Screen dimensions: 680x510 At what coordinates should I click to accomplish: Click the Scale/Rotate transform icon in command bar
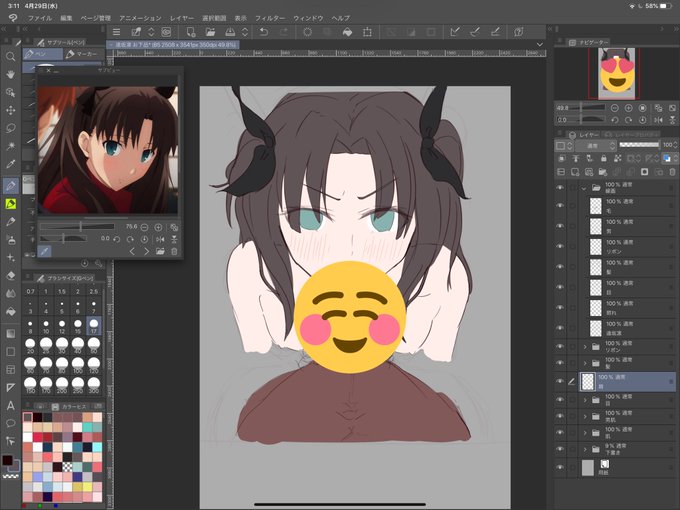[x=367, y=32]
